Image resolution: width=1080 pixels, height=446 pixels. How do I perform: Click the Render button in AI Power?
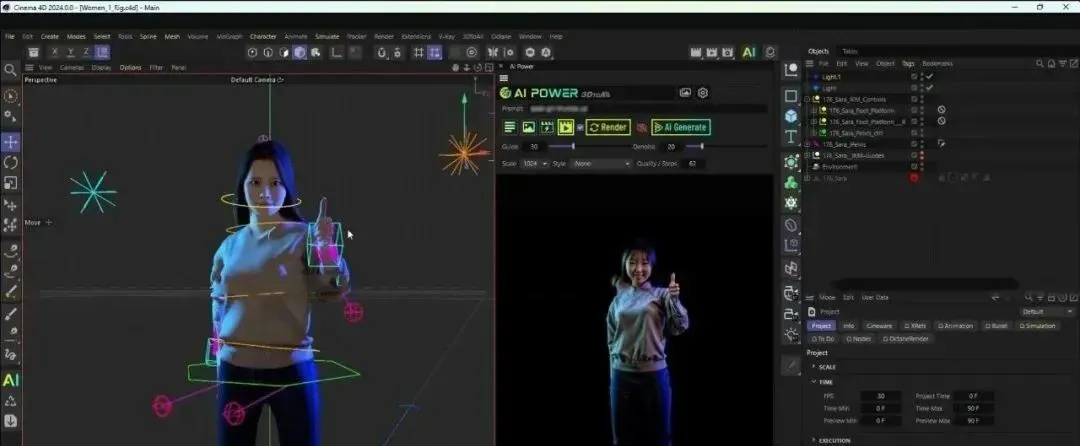pos(608,127)
